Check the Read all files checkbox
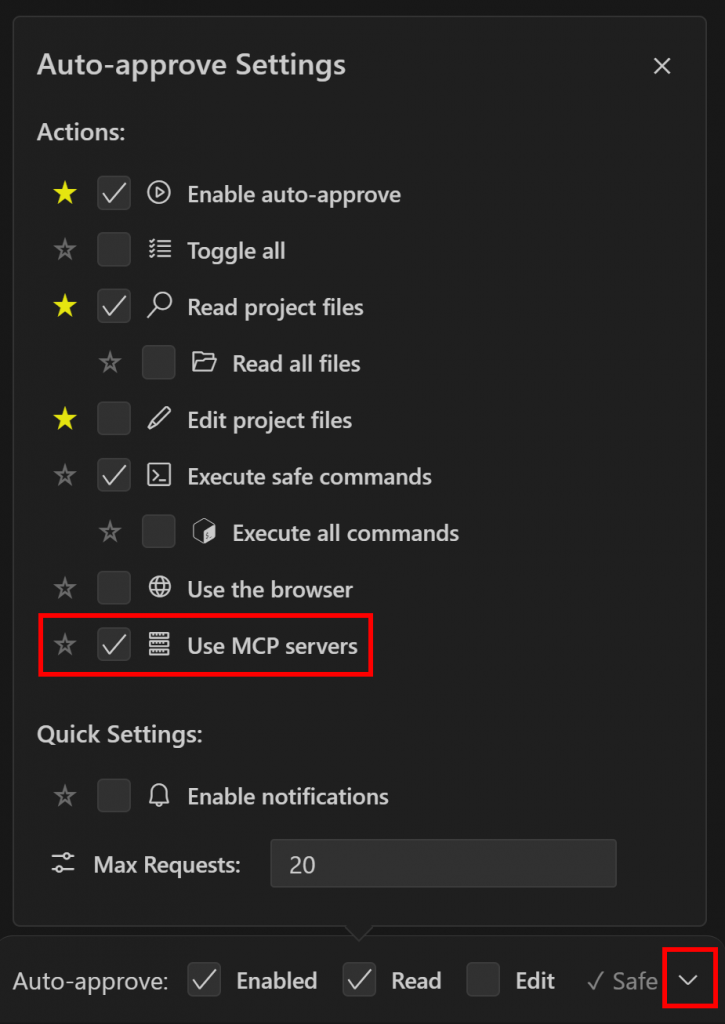The height and width of the screenshot is (1024, 725). pyautogui.click(x=158, y=363)
